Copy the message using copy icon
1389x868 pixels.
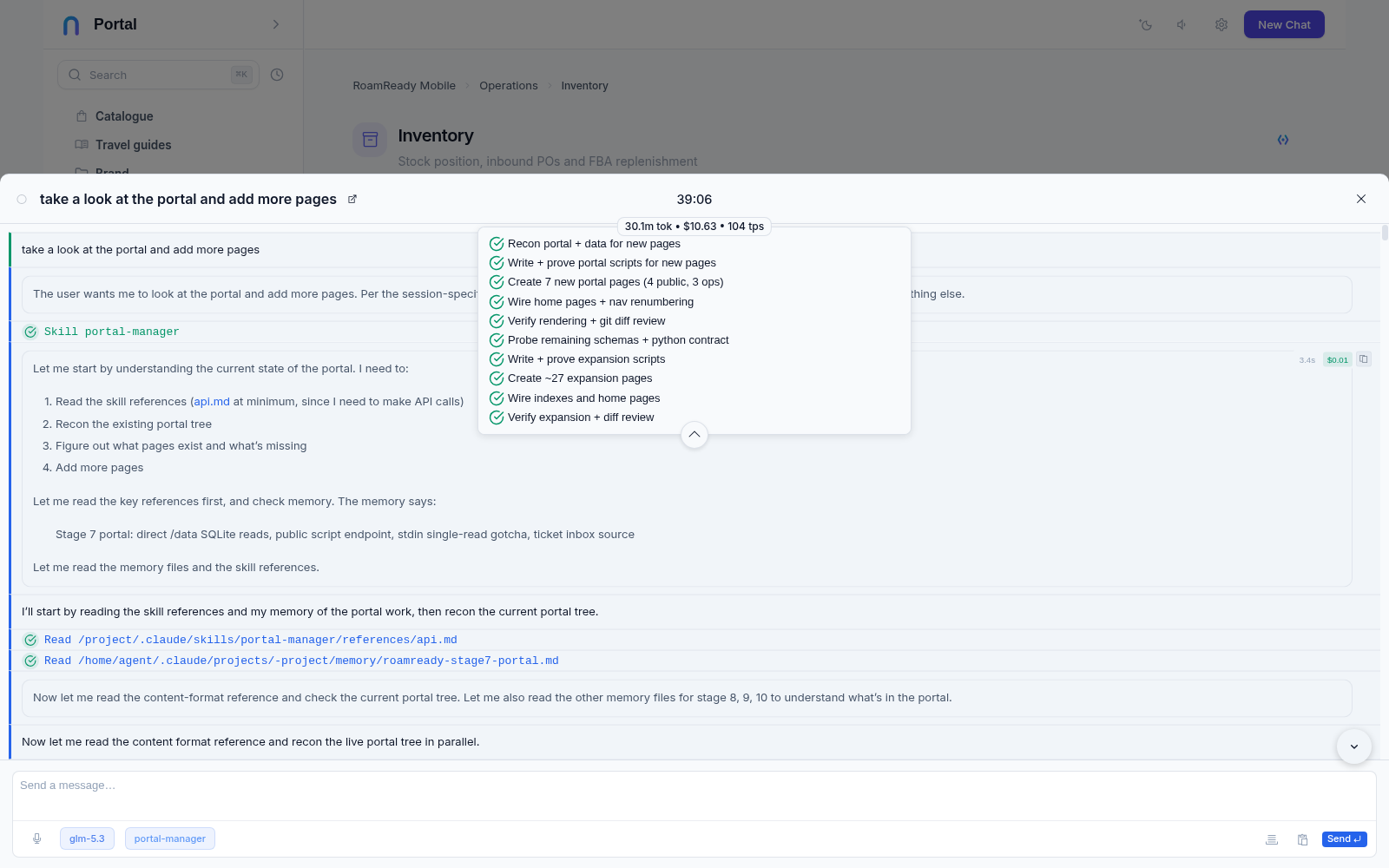pos(1364,359)
